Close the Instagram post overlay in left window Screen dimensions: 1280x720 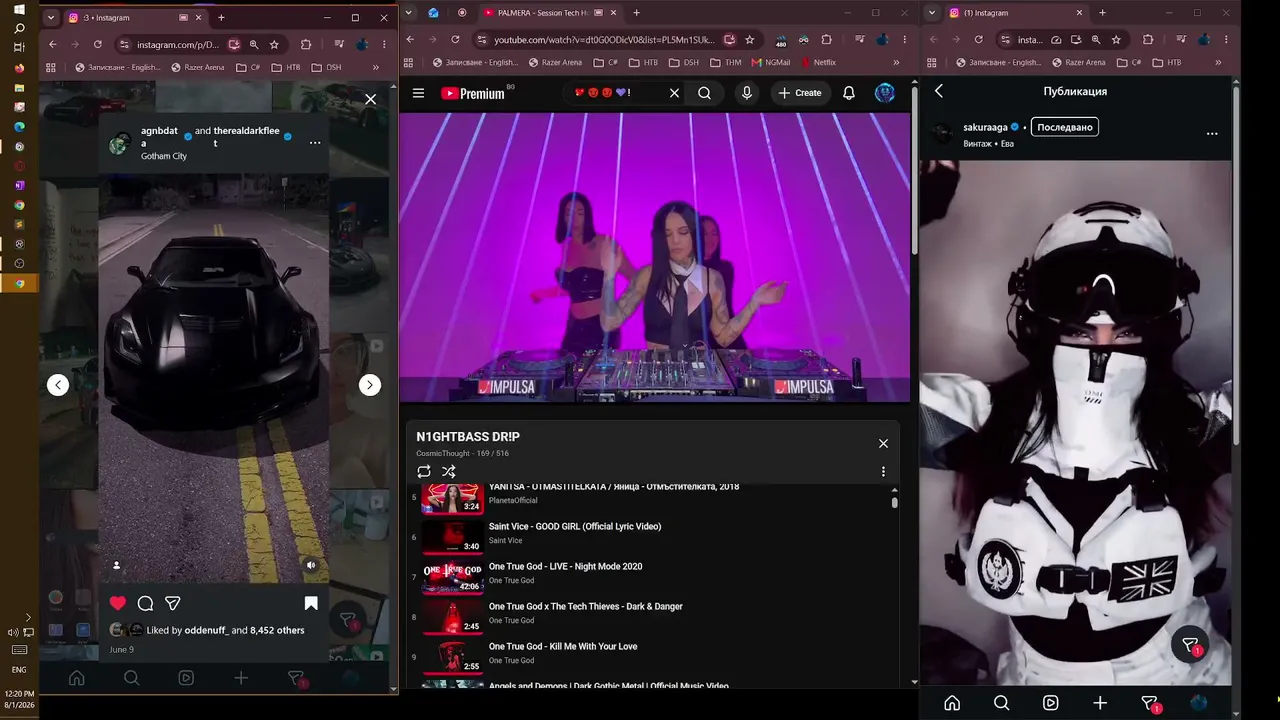(371, 99)
